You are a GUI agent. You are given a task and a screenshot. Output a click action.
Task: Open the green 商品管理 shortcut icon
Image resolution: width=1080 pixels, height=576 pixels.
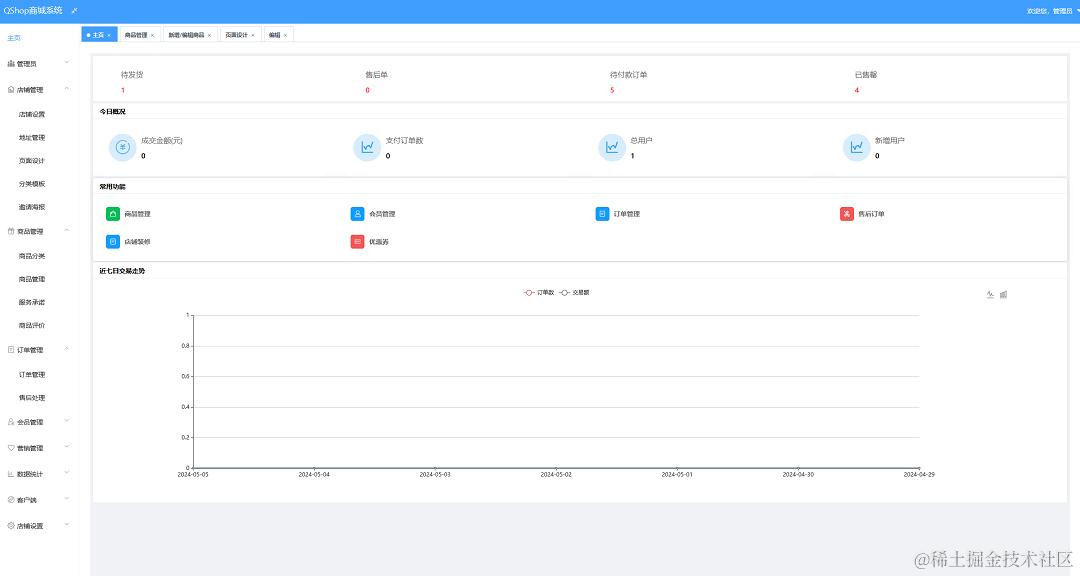click(x=113, y=214)
